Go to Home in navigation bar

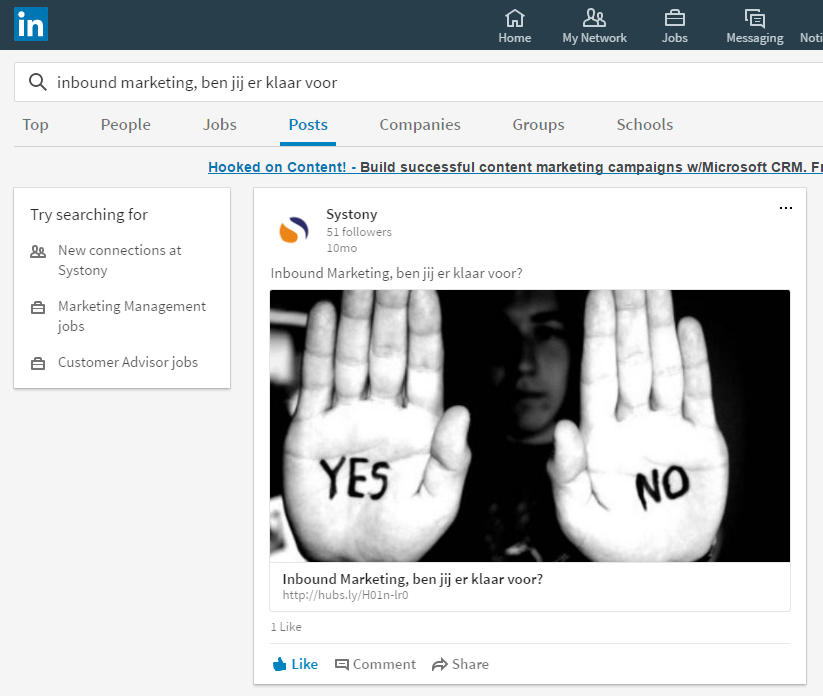(x=514, y=26)
